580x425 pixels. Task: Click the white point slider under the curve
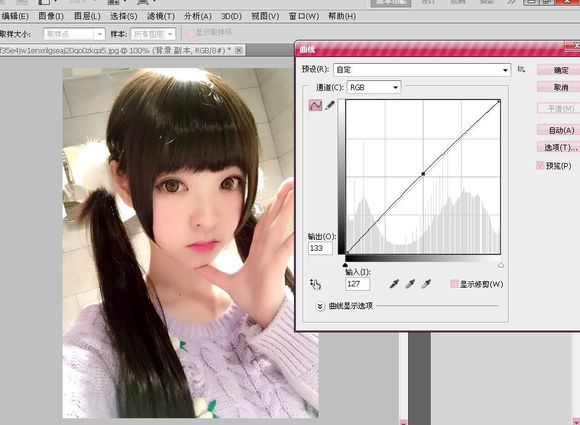point(501,265)
